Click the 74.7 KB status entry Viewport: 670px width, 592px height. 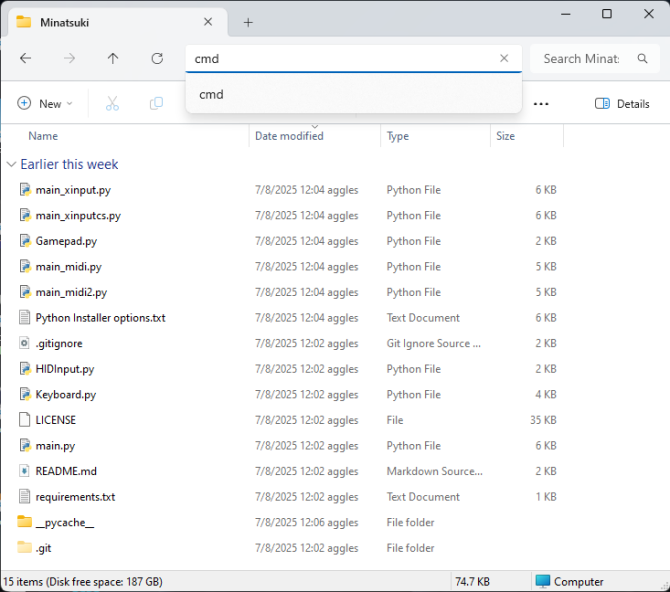click(x=473, y=582)
